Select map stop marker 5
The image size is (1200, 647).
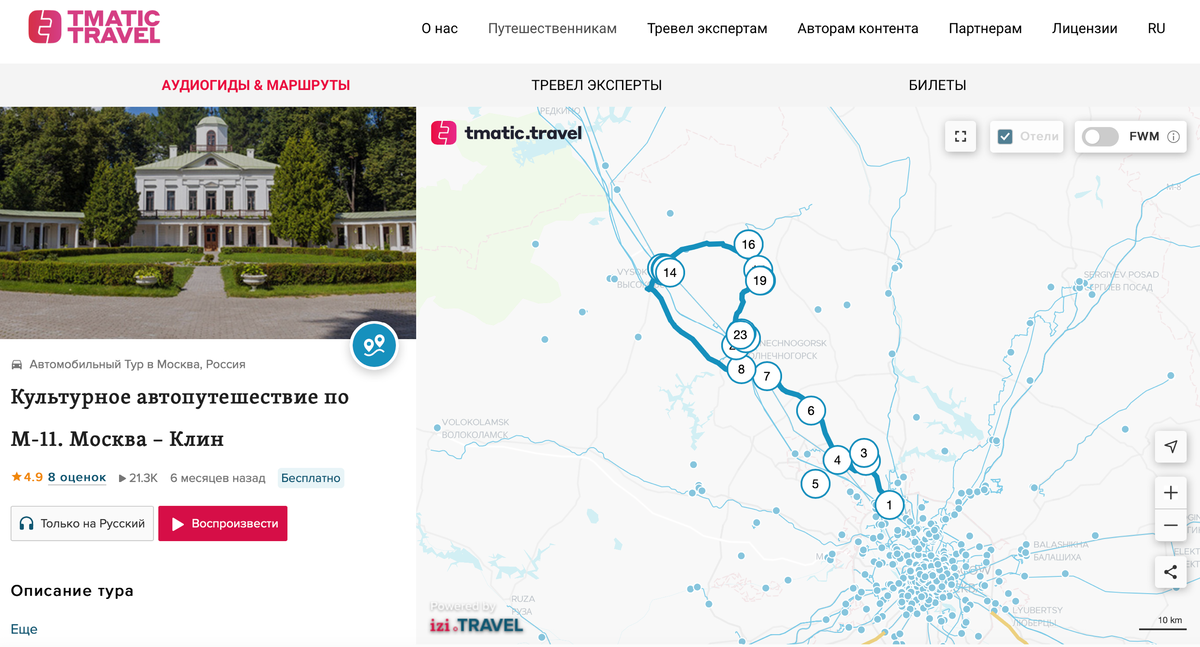(x=815, y=484)
